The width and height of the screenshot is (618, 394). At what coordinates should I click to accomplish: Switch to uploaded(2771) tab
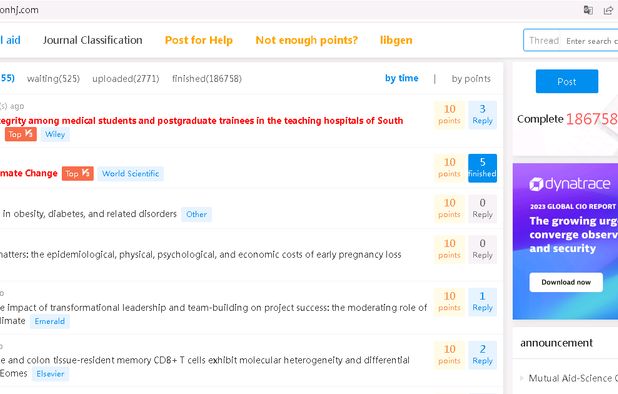pos(126,79)
